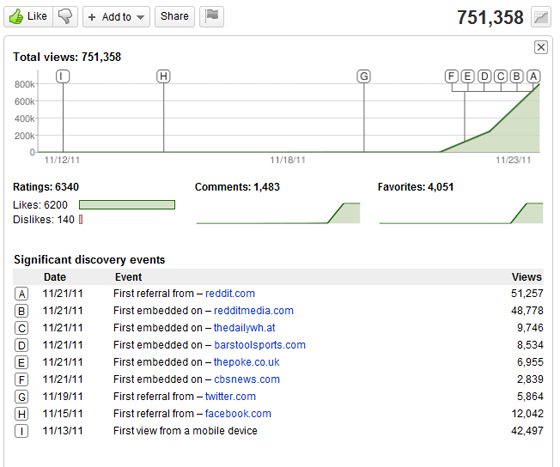Toggle the video statistics chart icon

(541, 17)
